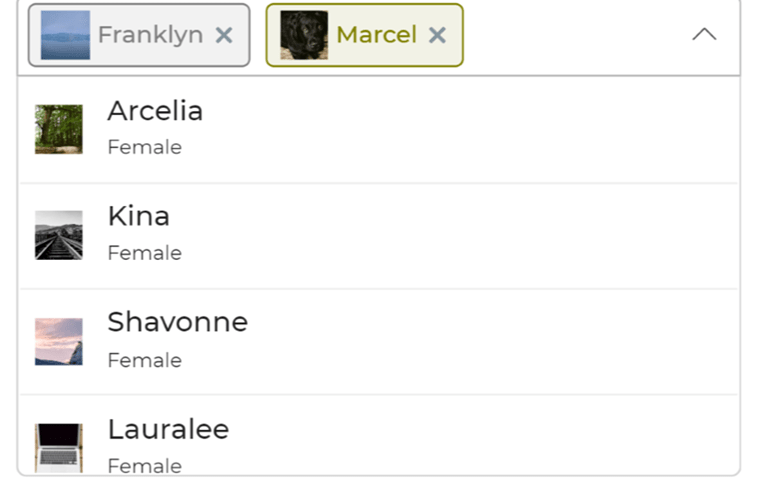
Task: Click the Franklyn chip label
Action: coord(150,35)
